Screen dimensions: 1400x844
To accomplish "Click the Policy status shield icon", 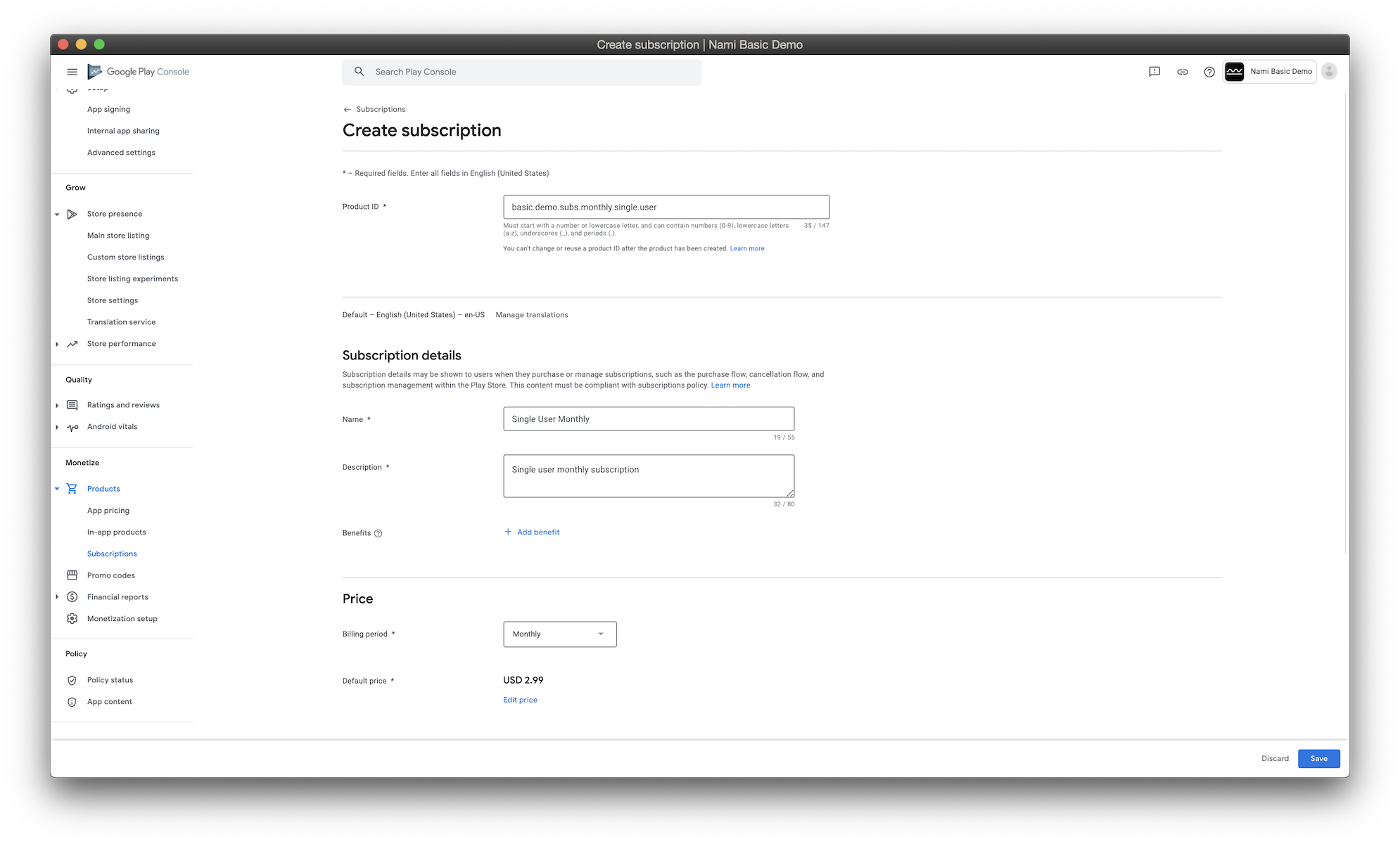I will 72,680.
